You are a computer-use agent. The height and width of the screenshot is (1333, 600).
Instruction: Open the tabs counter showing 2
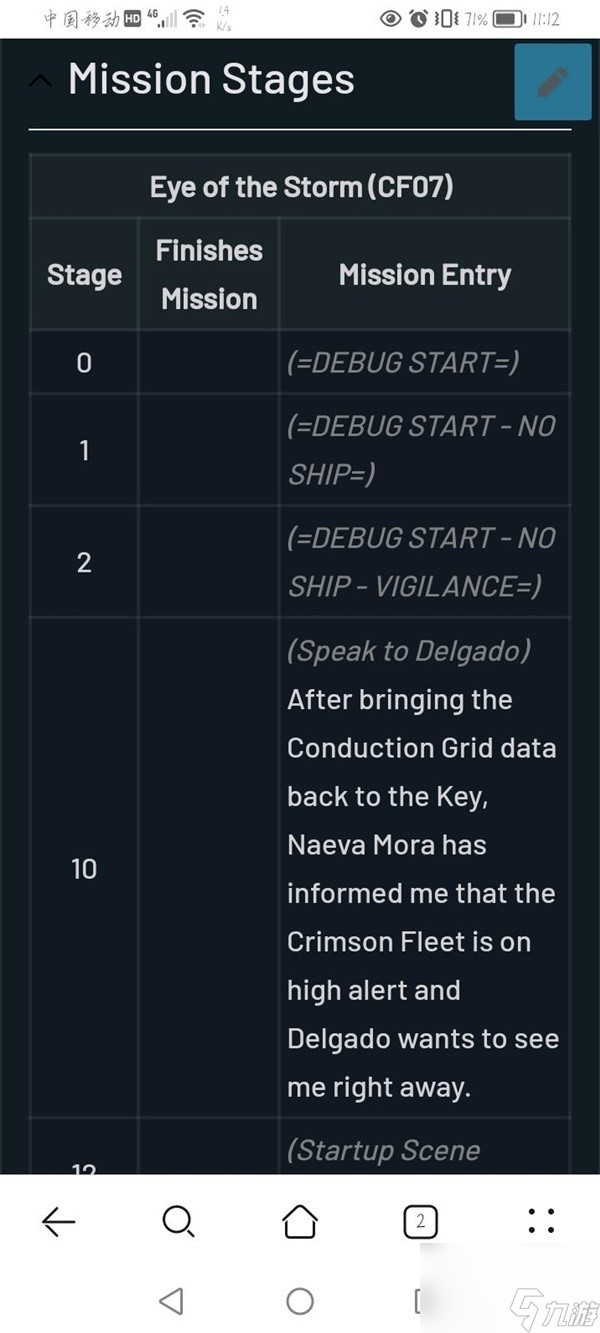coord(420,1221)
